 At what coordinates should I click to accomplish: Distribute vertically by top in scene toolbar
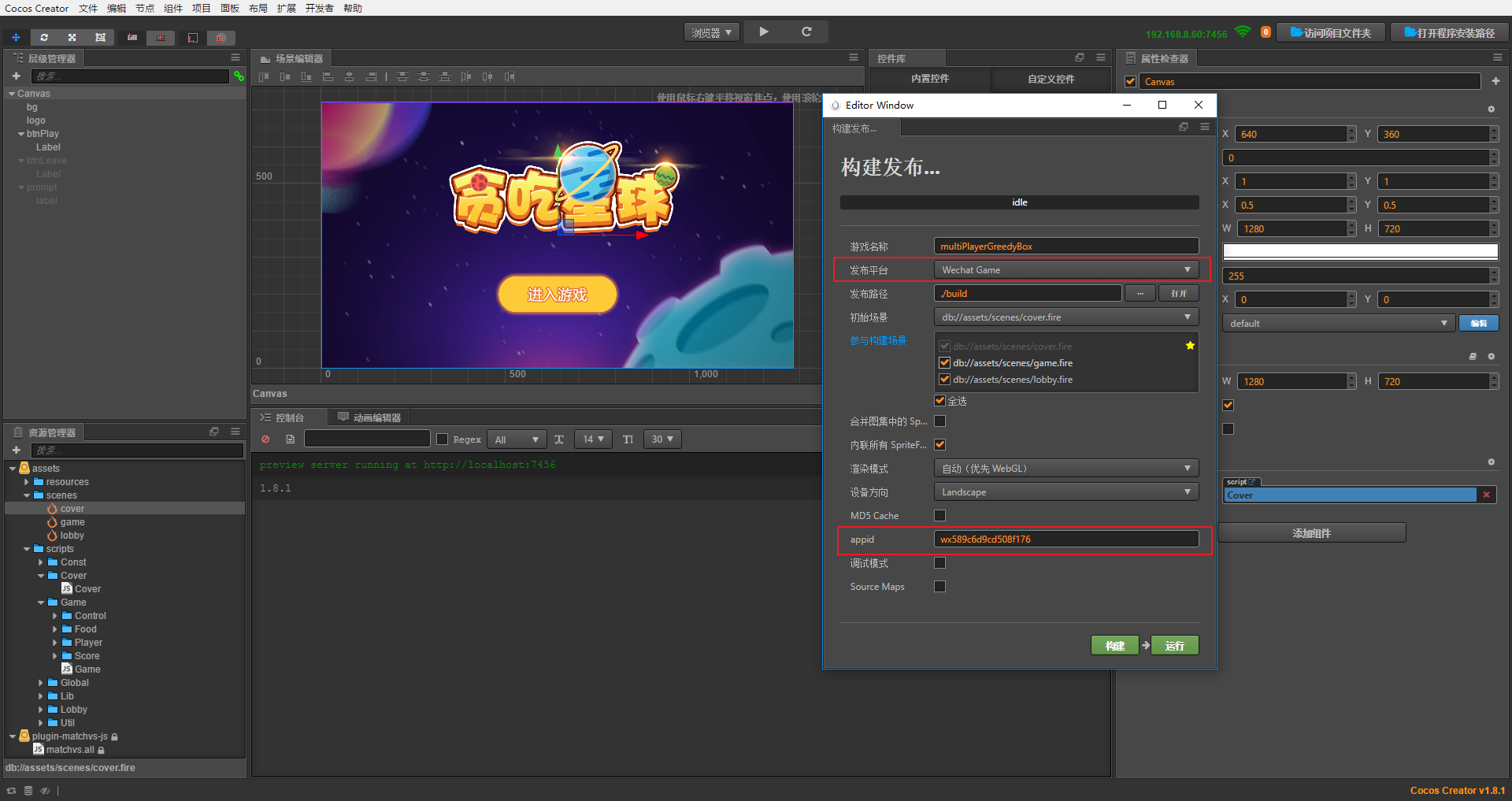pos(402,76)
